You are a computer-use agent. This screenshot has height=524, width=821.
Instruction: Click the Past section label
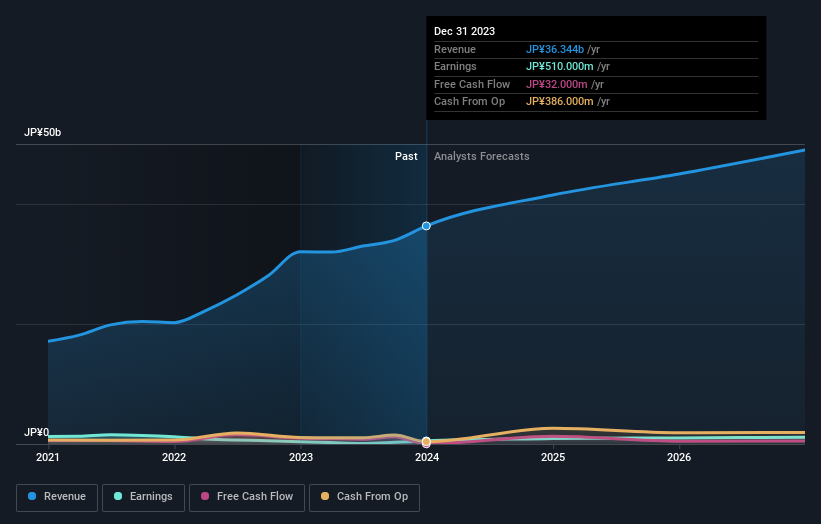click(x=406, y=157)
